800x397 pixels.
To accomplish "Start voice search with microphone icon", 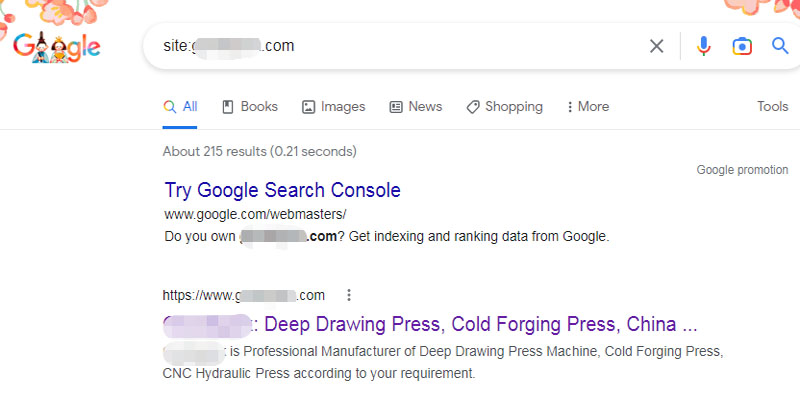I will (x=704, y=46).
